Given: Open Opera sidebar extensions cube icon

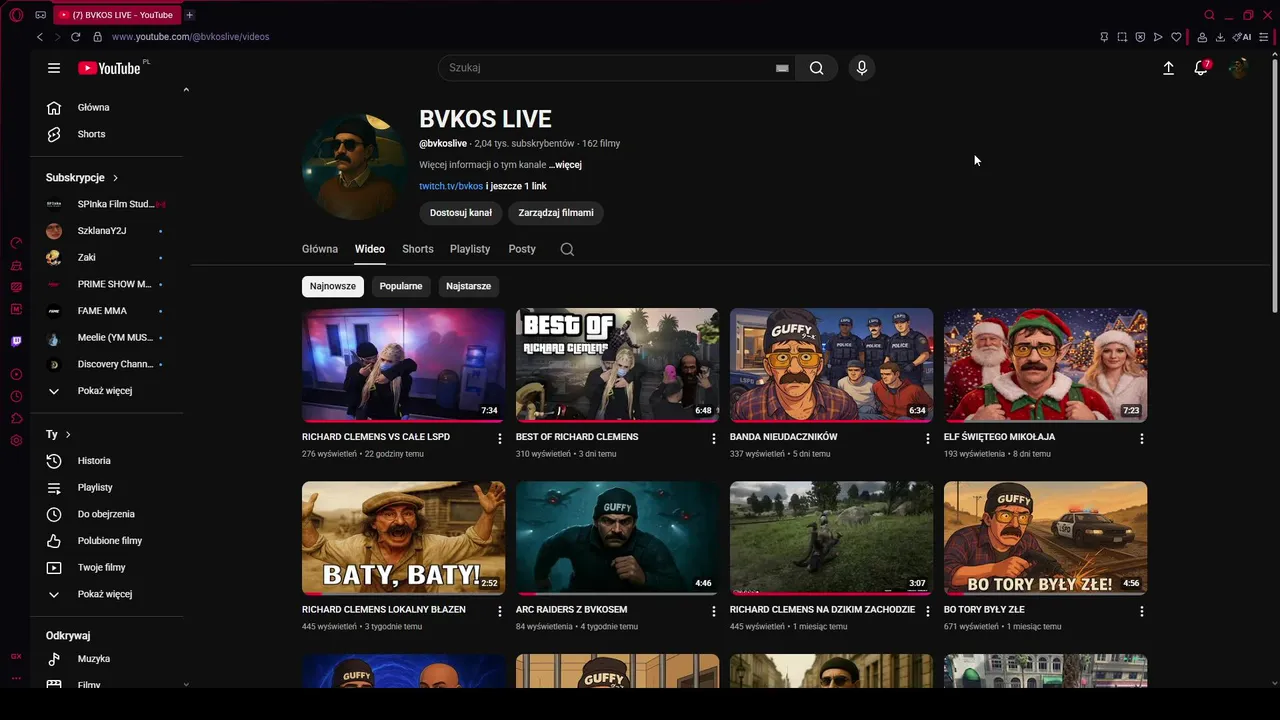Looking at the screenshot, I should point(16,418).
